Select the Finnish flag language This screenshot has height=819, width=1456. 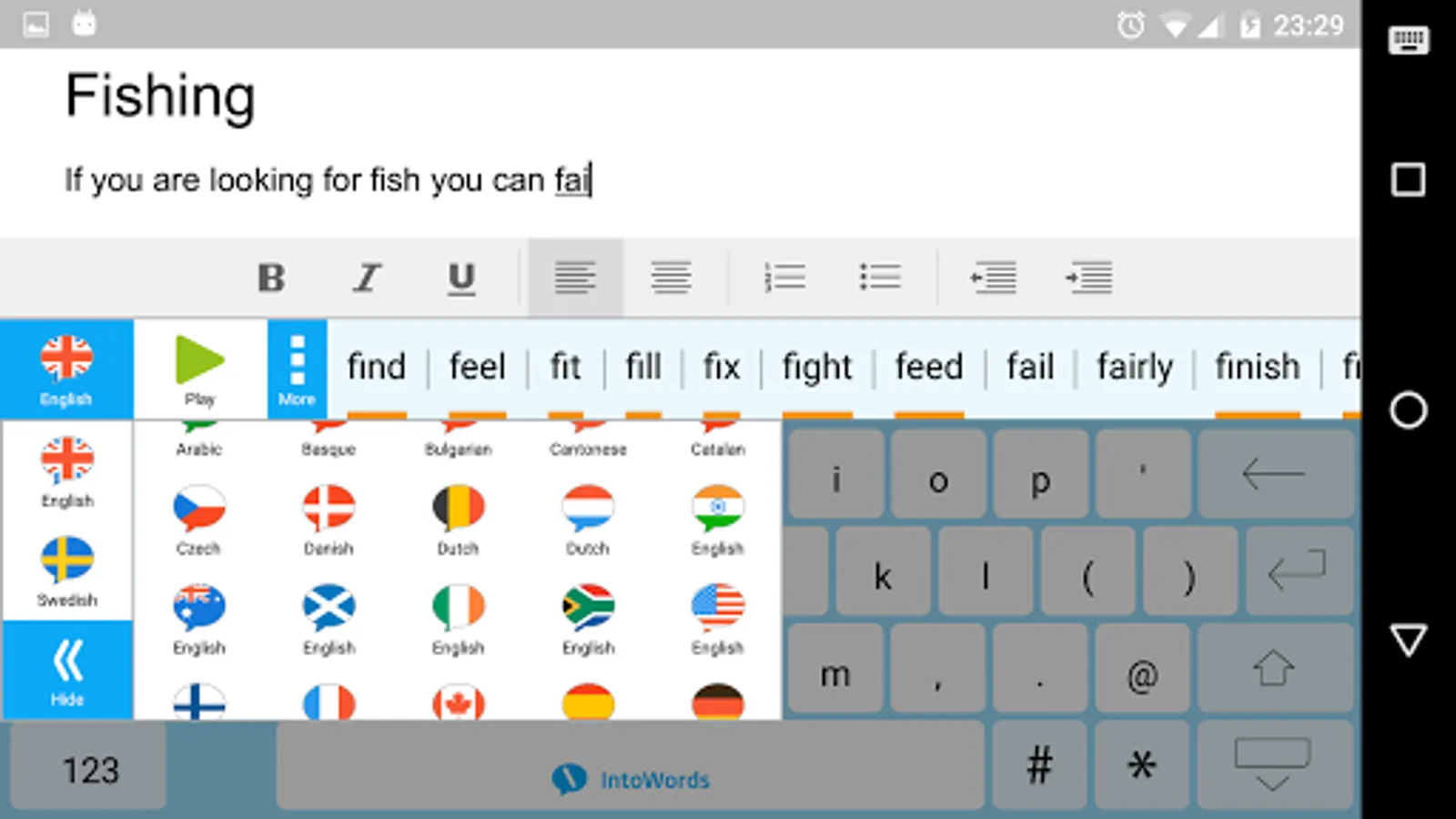(198, 702)
